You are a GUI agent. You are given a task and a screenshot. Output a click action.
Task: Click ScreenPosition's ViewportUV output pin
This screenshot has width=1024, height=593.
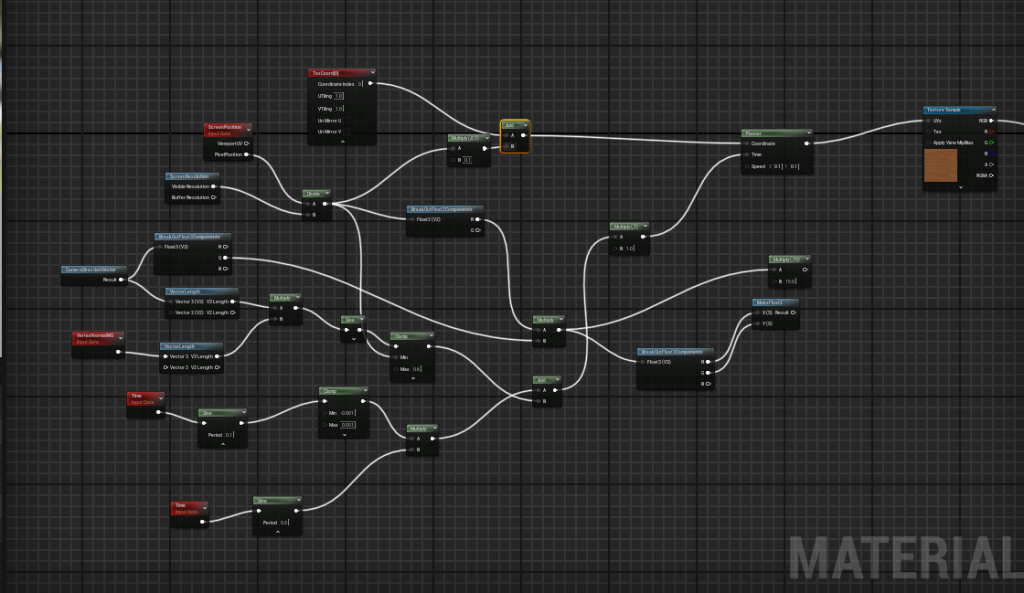tap(246, 144)
